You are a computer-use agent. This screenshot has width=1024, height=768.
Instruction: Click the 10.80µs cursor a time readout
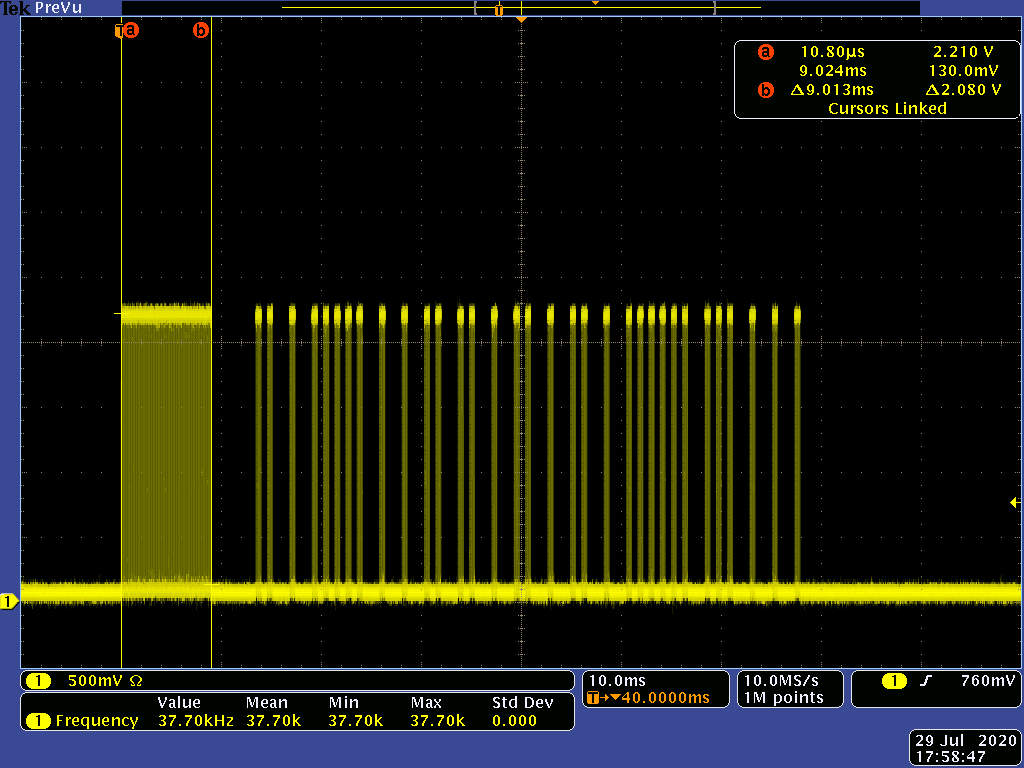click(832, 52)
